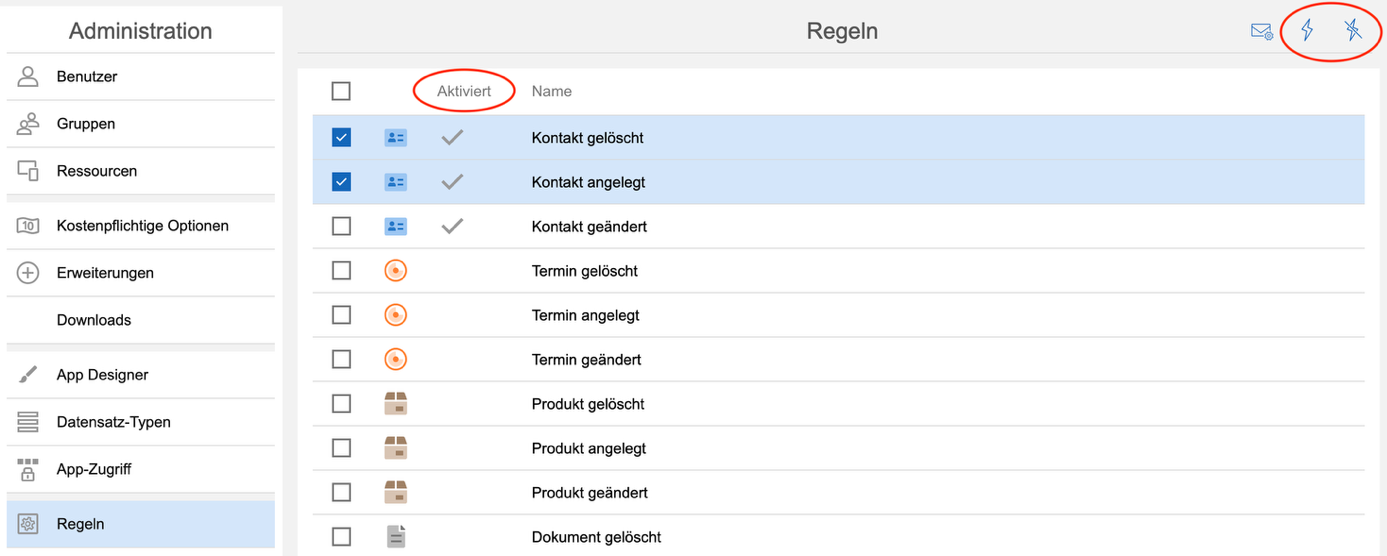Image resolution: width=1387 pixels, height=556 pixels.
Task: Open Benutzer in the Administration sidebar
Action: [x=87, y=77]
